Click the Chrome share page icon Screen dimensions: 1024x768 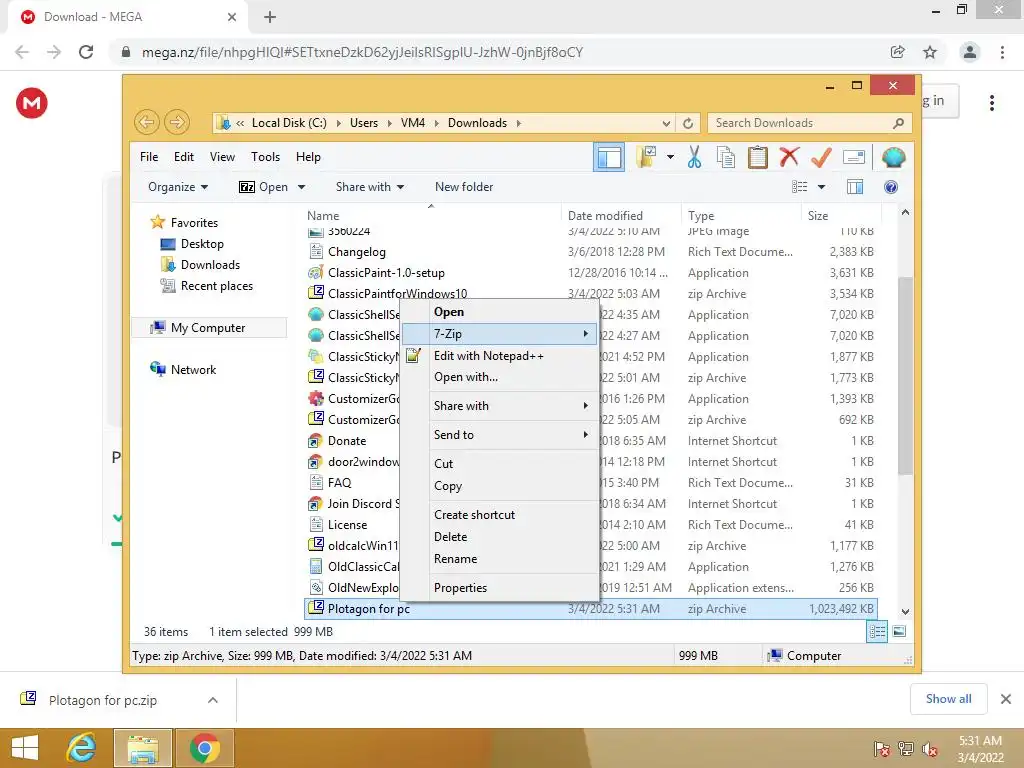(897, 52)
